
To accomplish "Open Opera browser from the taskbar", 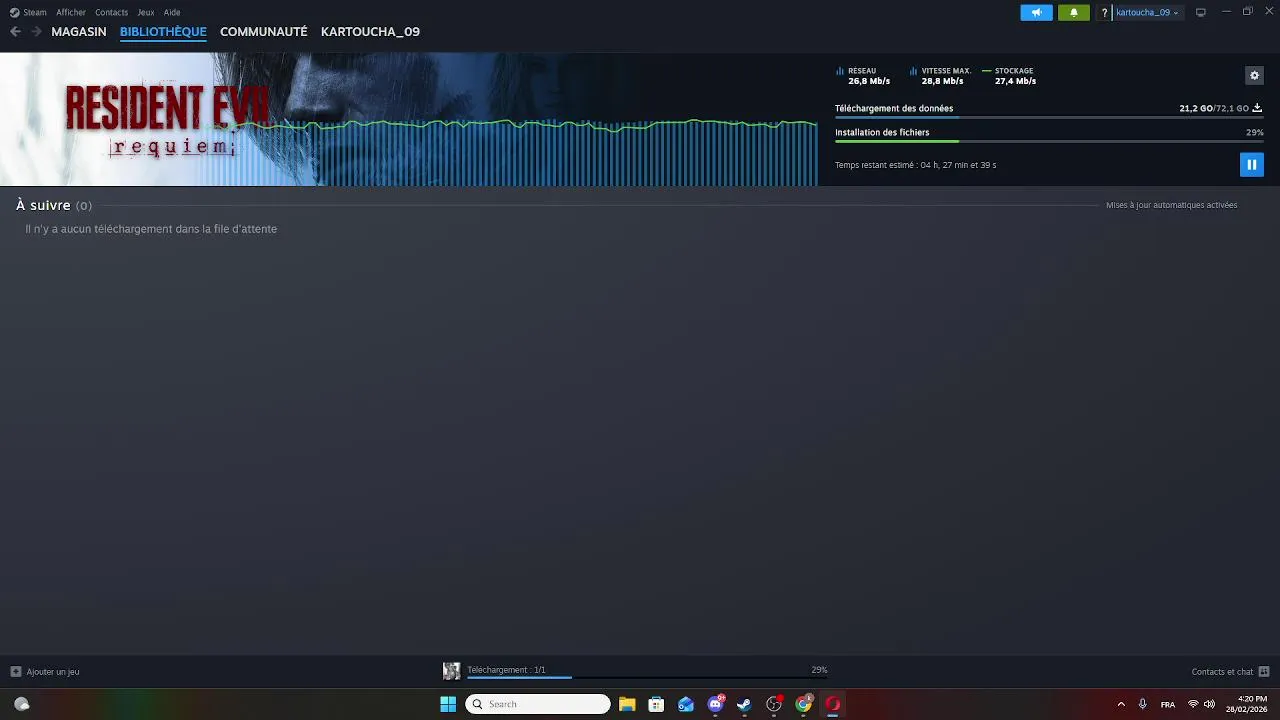I will tap(832, 704).
